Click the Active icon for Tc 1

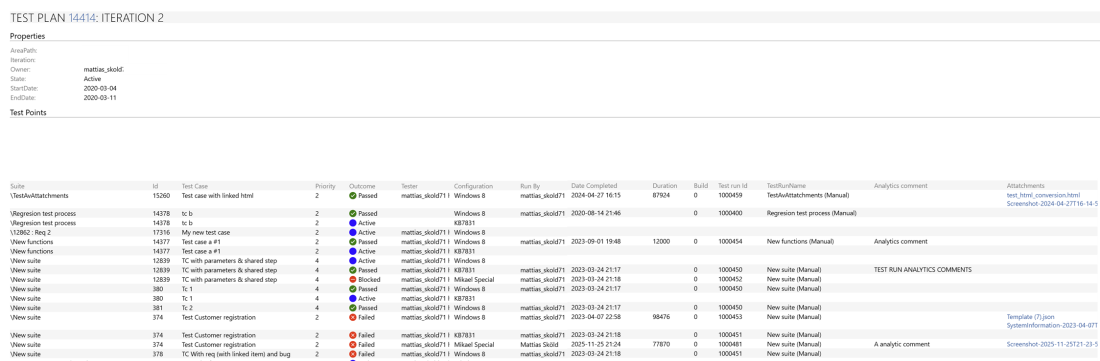point(353,298)
